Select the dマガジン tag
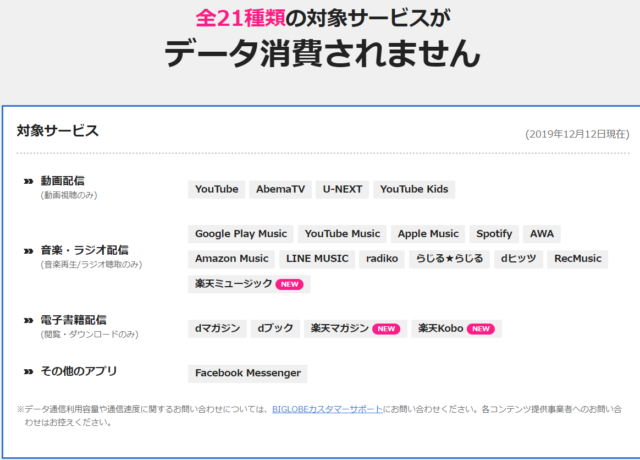 [217, 329]
